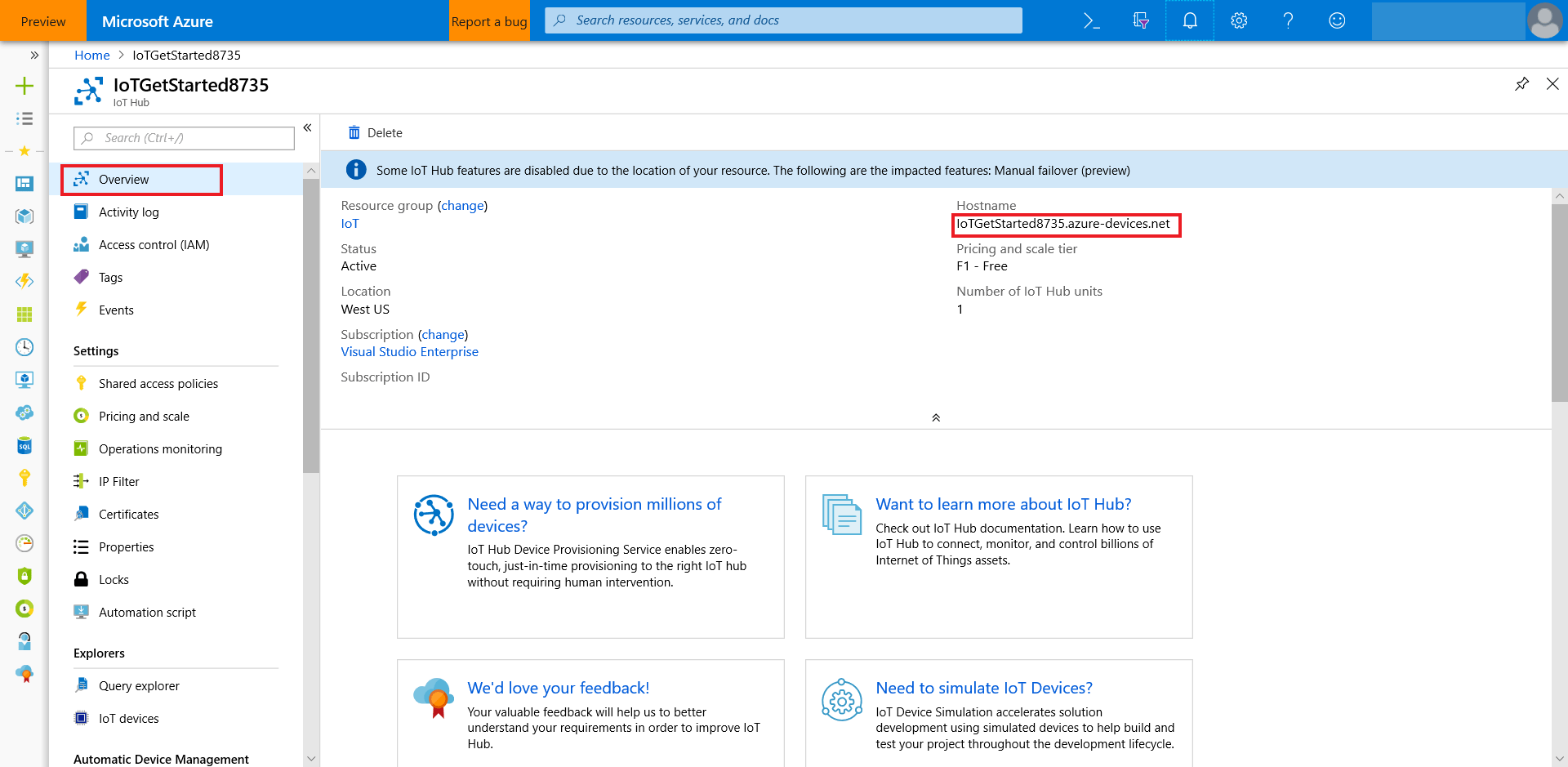Create a resource using the plus icon

pos(24,86)
